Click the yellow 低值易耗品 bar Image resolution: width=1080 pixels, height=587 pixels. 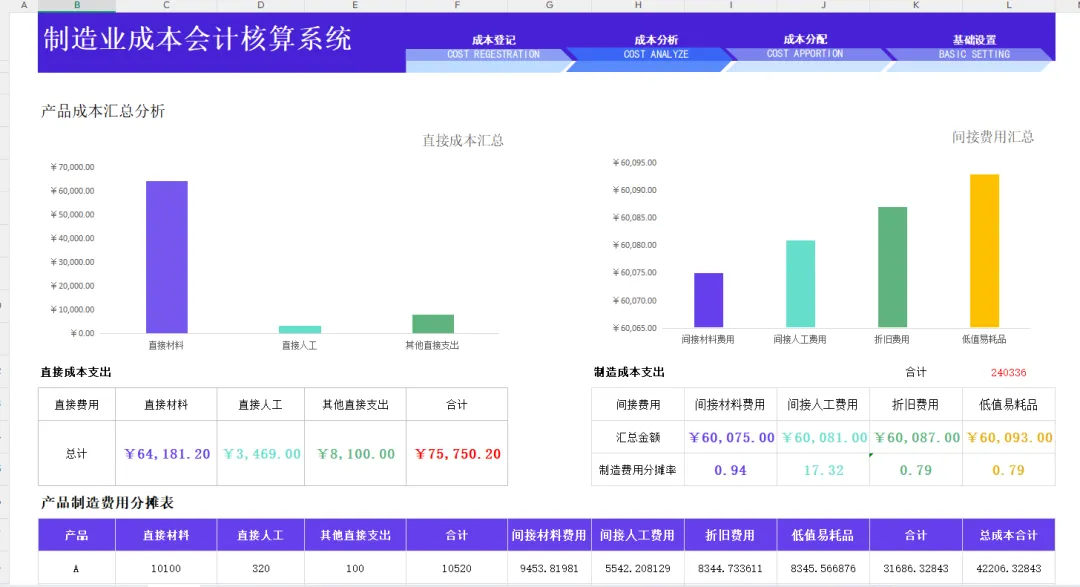point(984,251)
